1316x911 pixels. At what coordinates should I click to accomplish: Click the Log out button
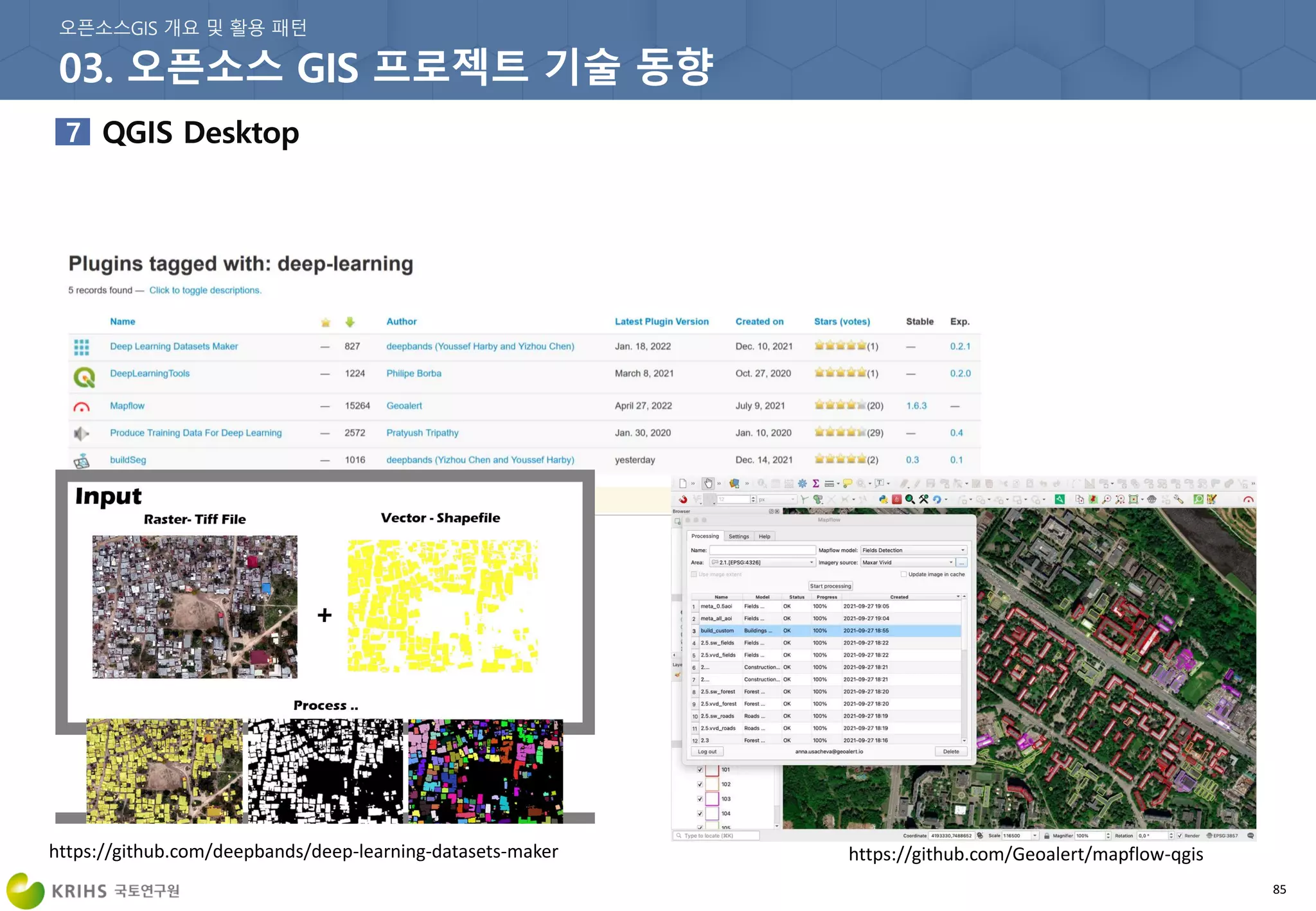[x=707, y=752]
